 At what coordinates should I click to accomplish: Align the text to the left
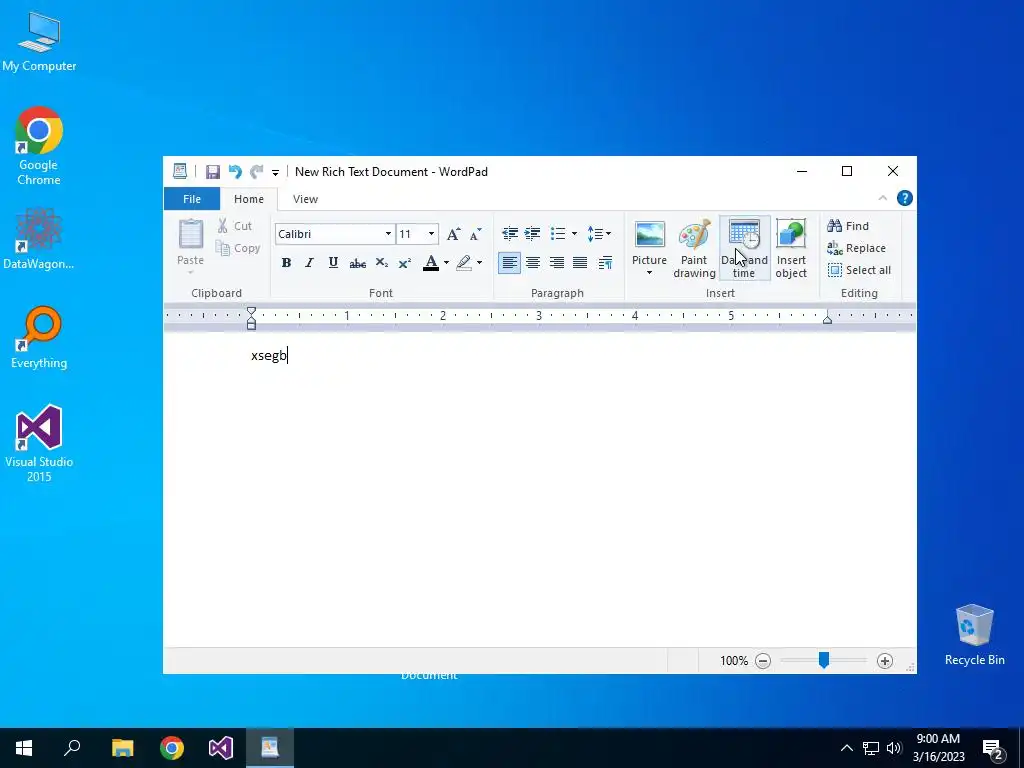point(509,263)
